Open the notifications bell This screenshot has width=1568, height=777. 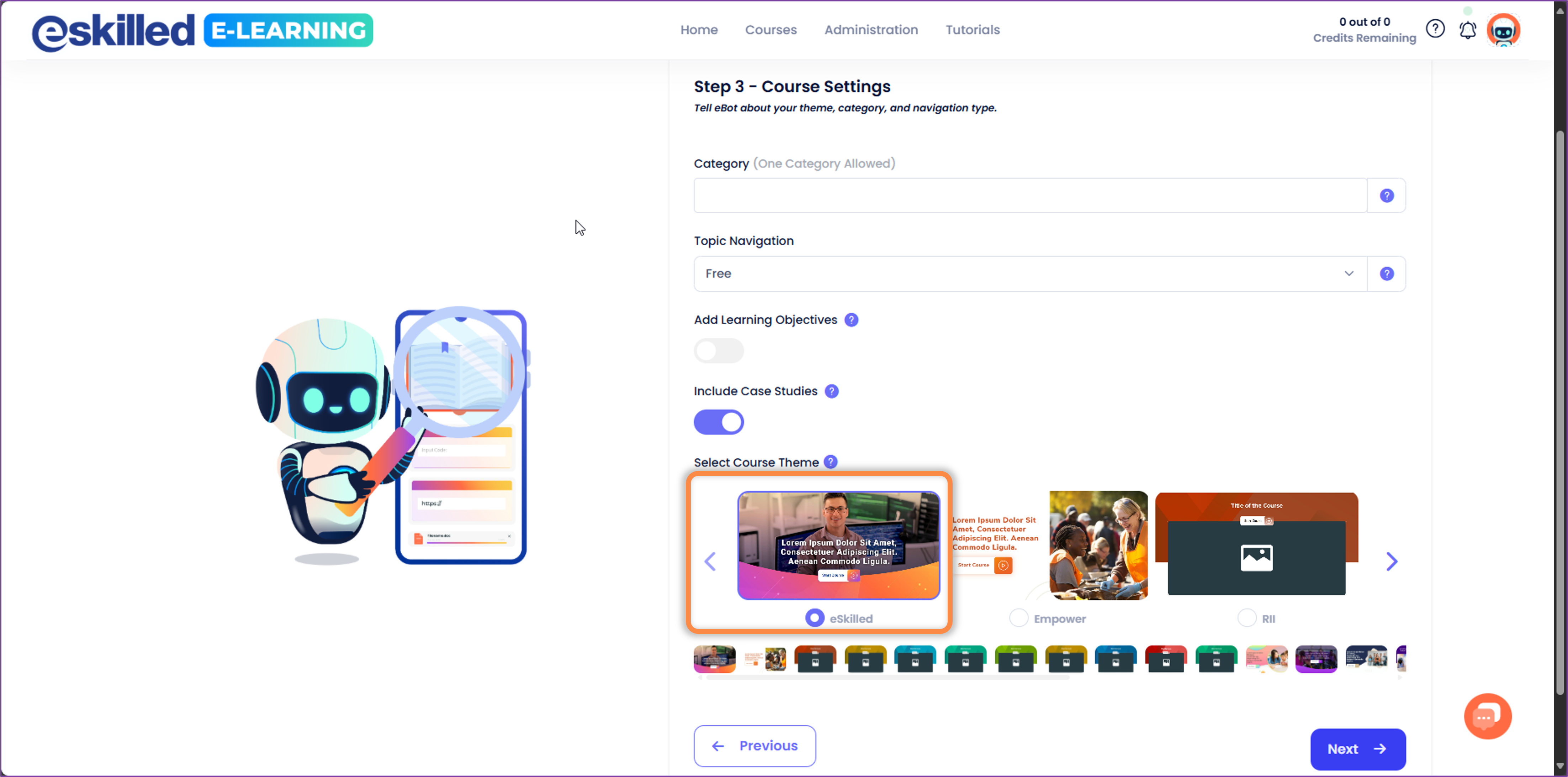click(x=1468, y=30)
